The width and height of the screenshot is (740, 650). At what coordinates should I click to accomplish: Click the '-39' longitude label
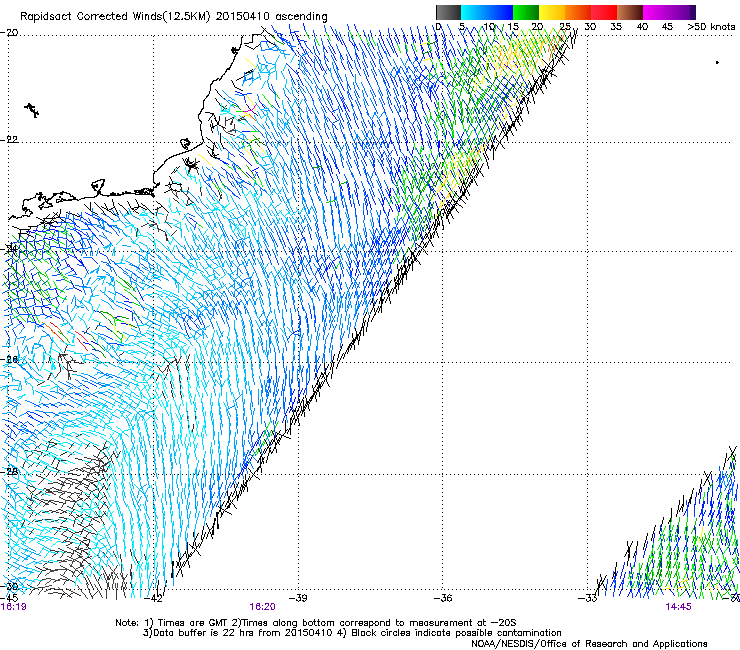[x=298, y=598]
